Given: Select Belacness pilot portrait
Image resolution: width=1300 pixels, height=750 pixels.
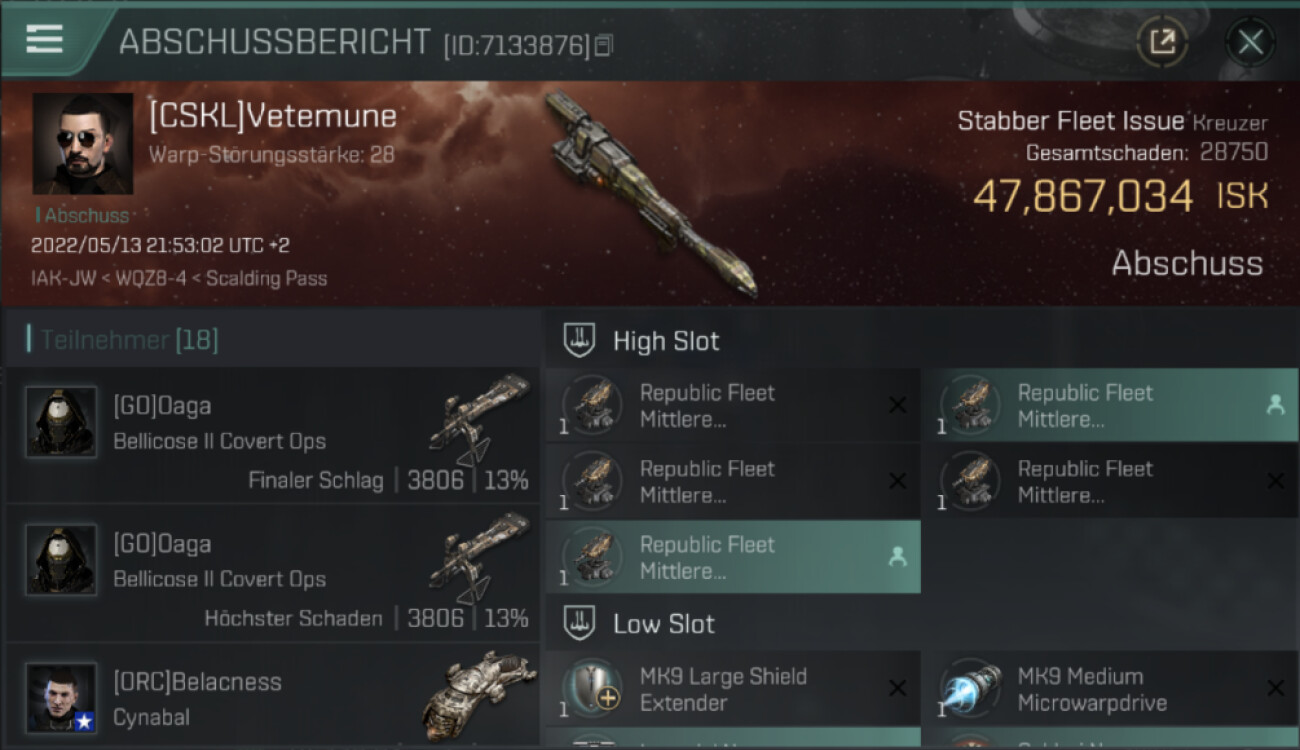Looking at the screenshot, I should 61,697.
